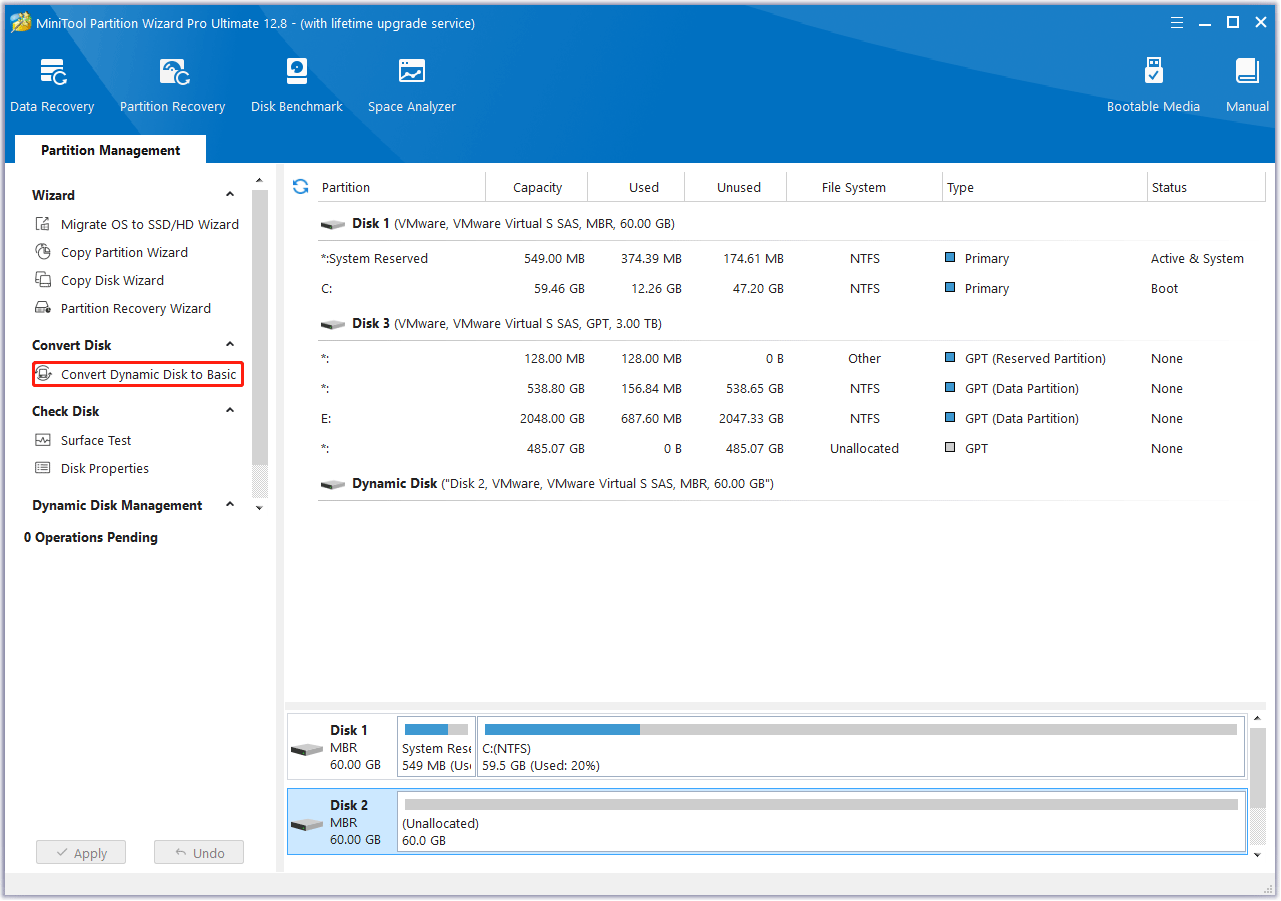Refresh the partition list
1281x901 pixels.
[300, 186]
